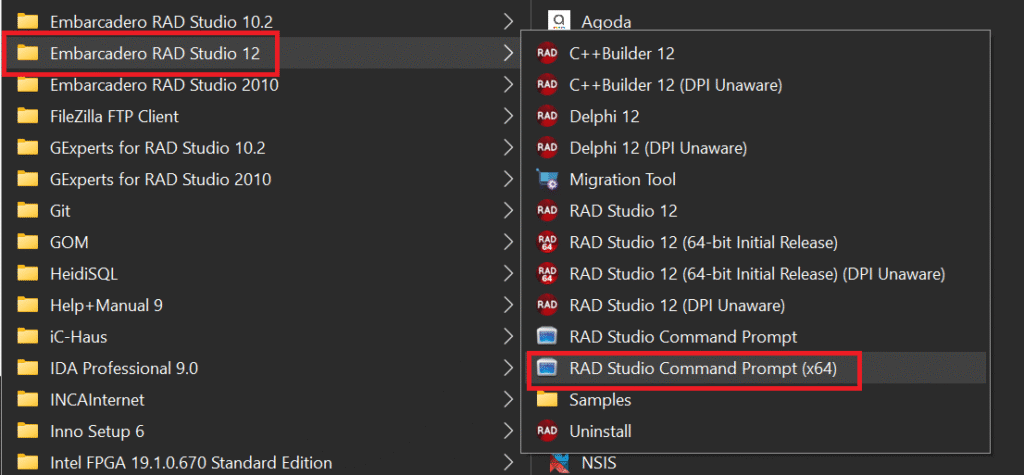Click the NSIS icon
The width and height of the screenshot is (1024, 475).
pyautogui.click(x=558, y=463)
